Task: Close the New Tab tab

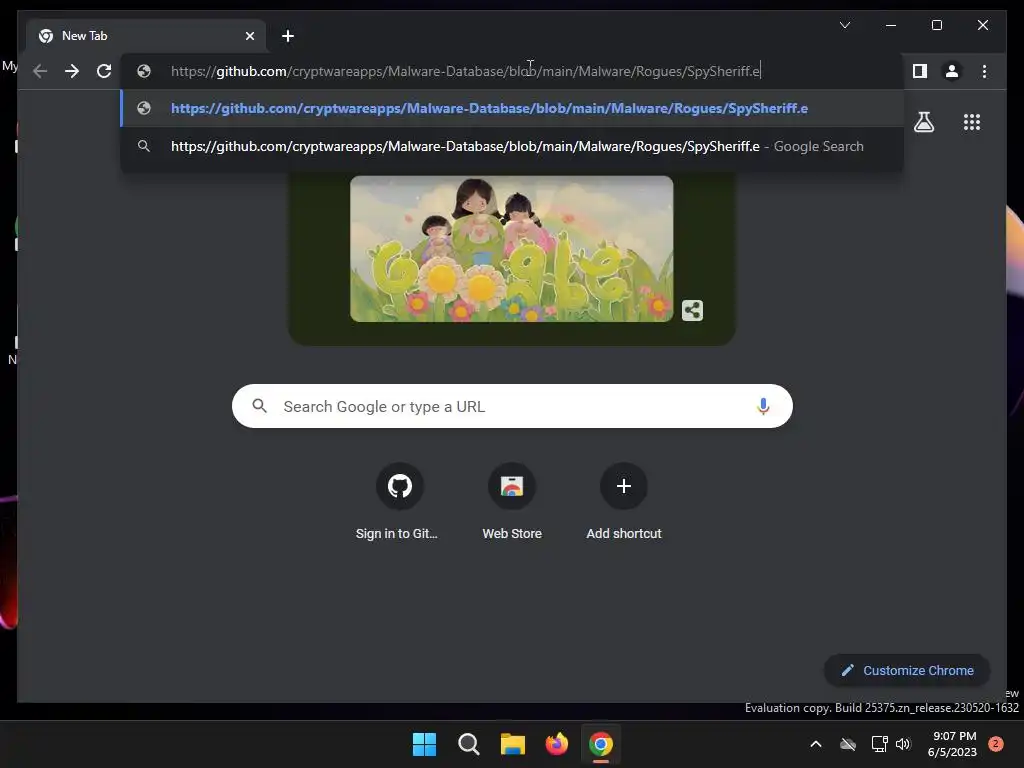Action: click(x=249, y=36)
